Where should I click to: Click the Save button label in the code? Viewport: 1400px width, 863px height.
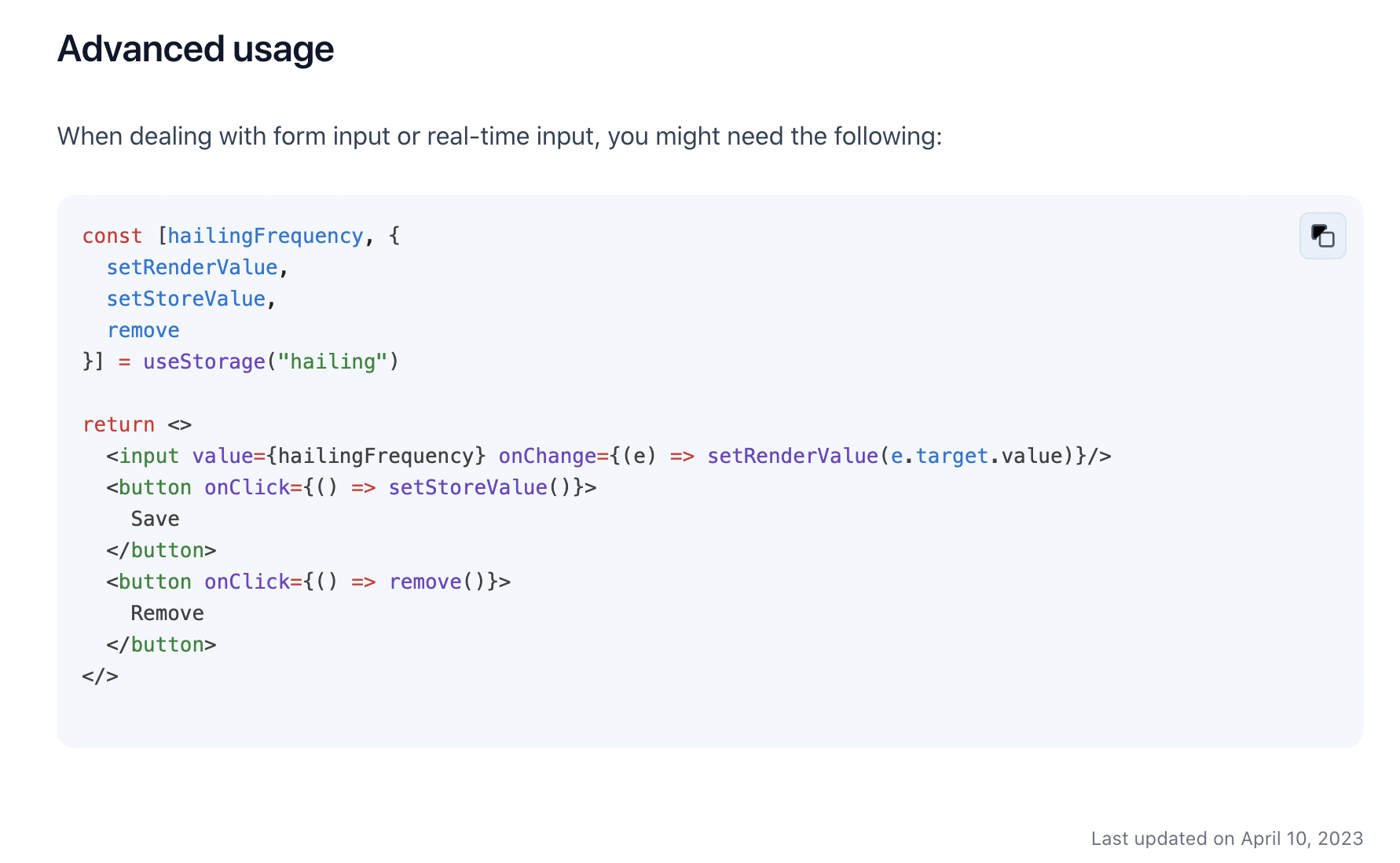point(155,518)
